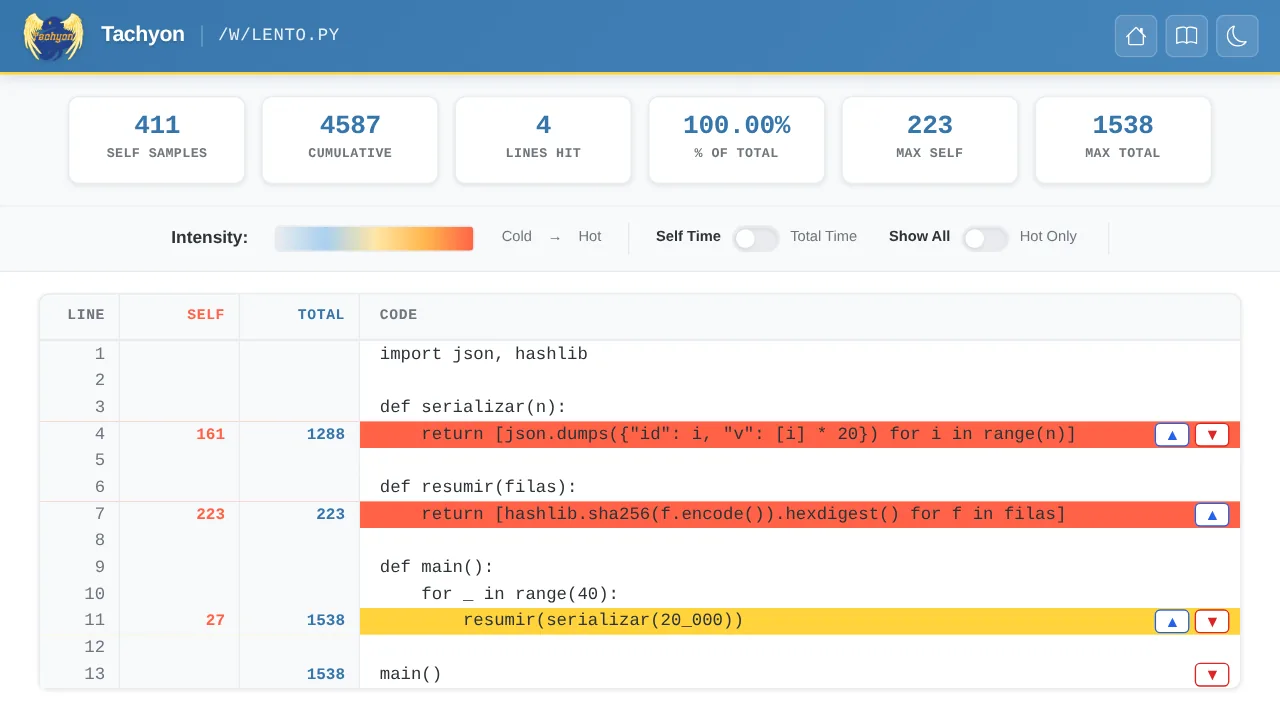
Task: Click the json.dumps return code line
Action: (x=748, y=435)
